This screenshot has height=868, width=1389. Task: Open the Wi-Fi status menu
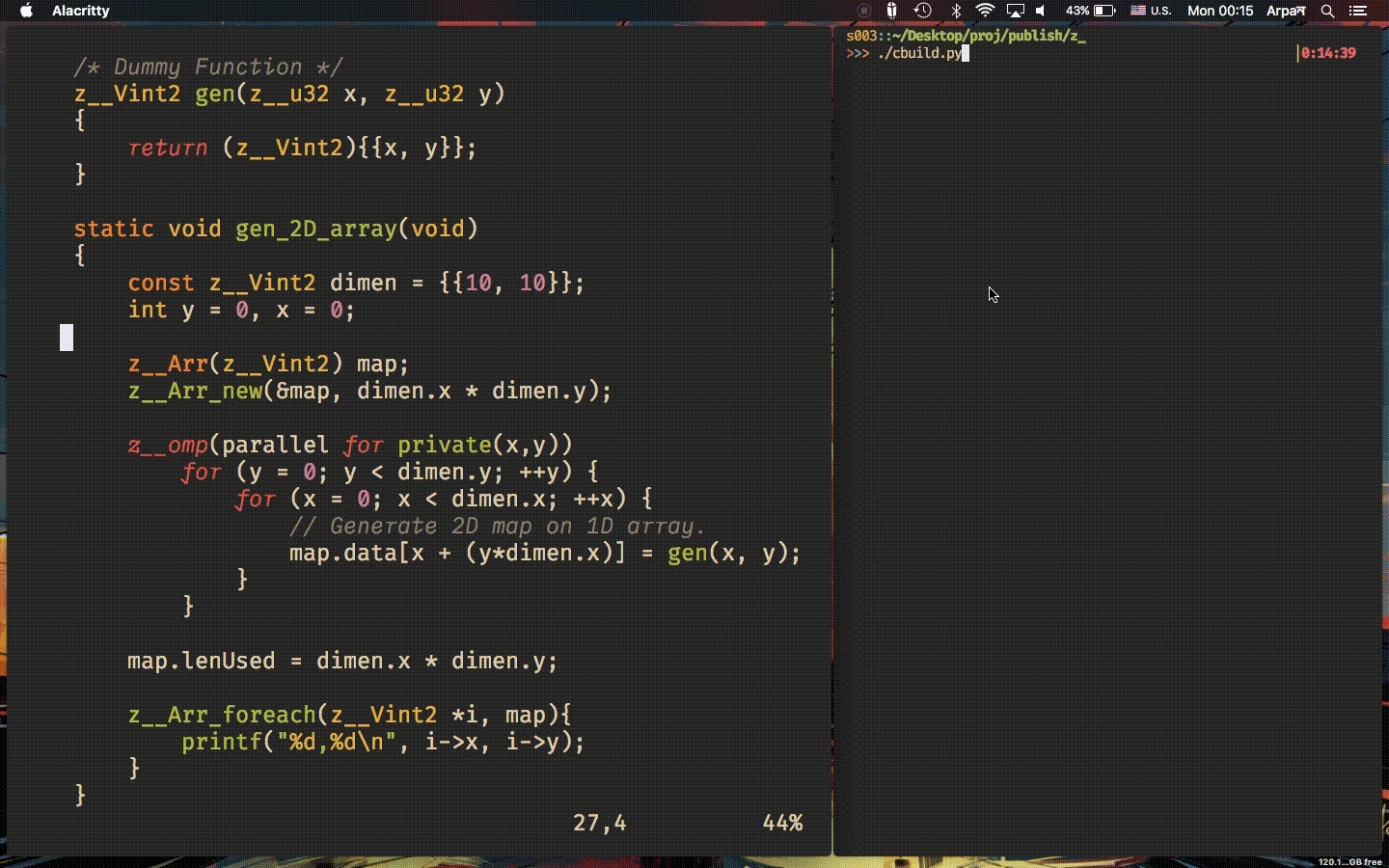click(985, 11)
